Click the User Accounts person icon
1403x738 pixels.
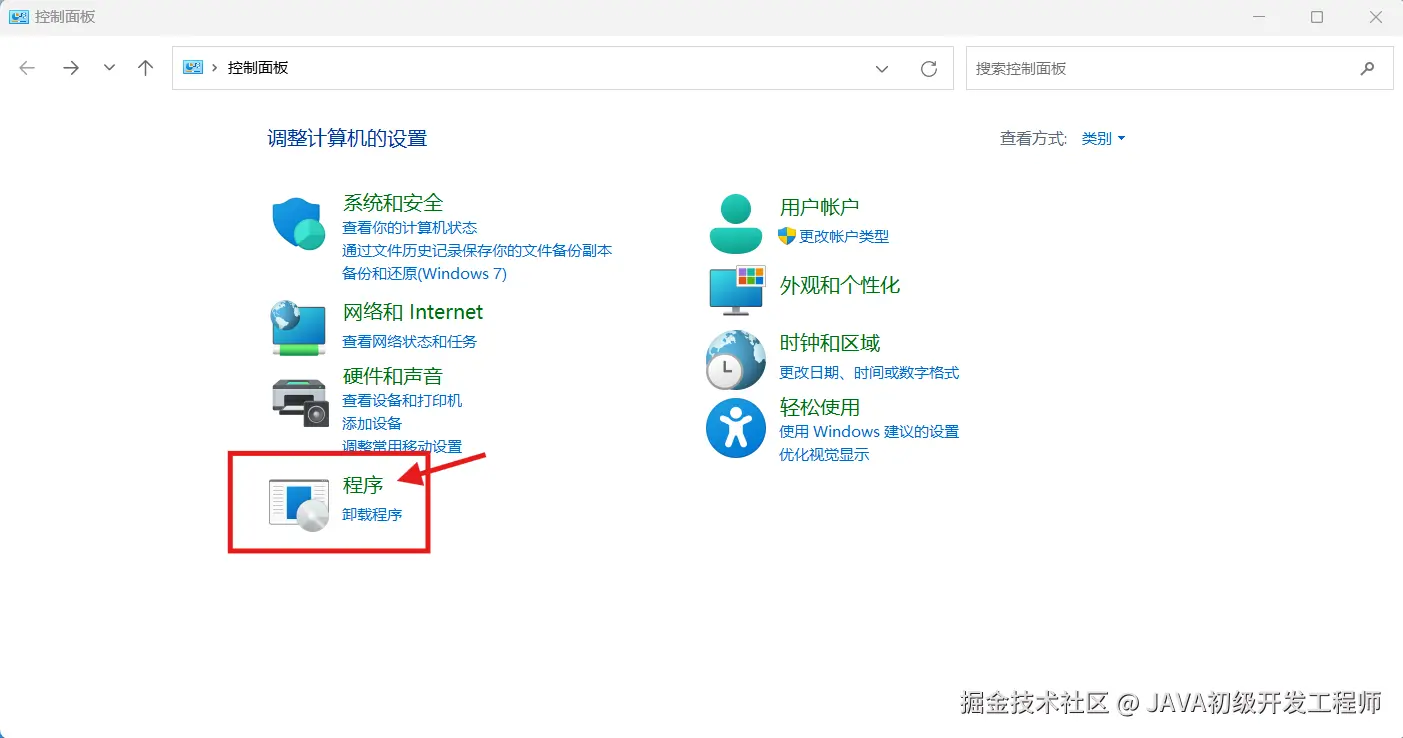736,223
